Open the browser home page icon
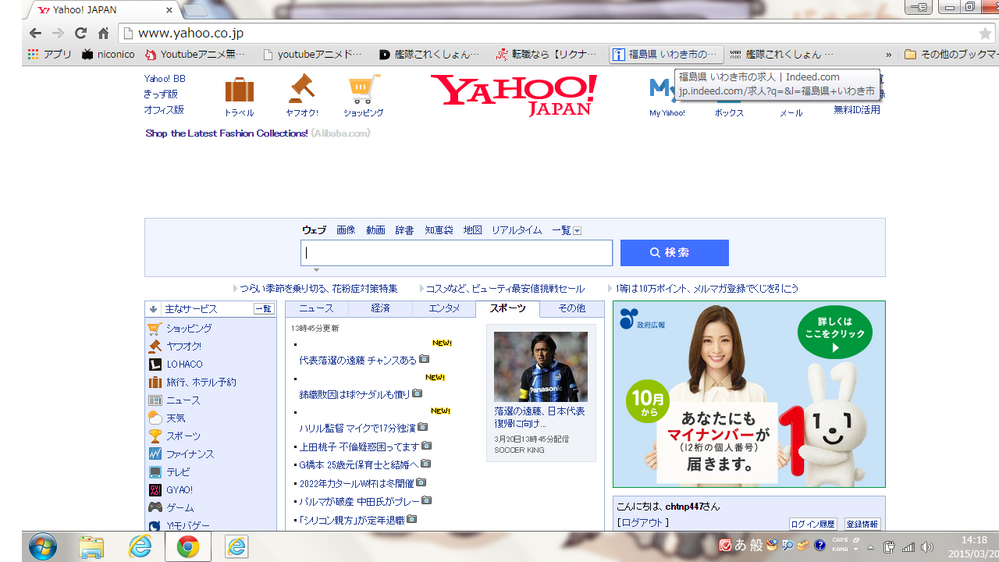This screenshot has height=562, width=999. 103,33
